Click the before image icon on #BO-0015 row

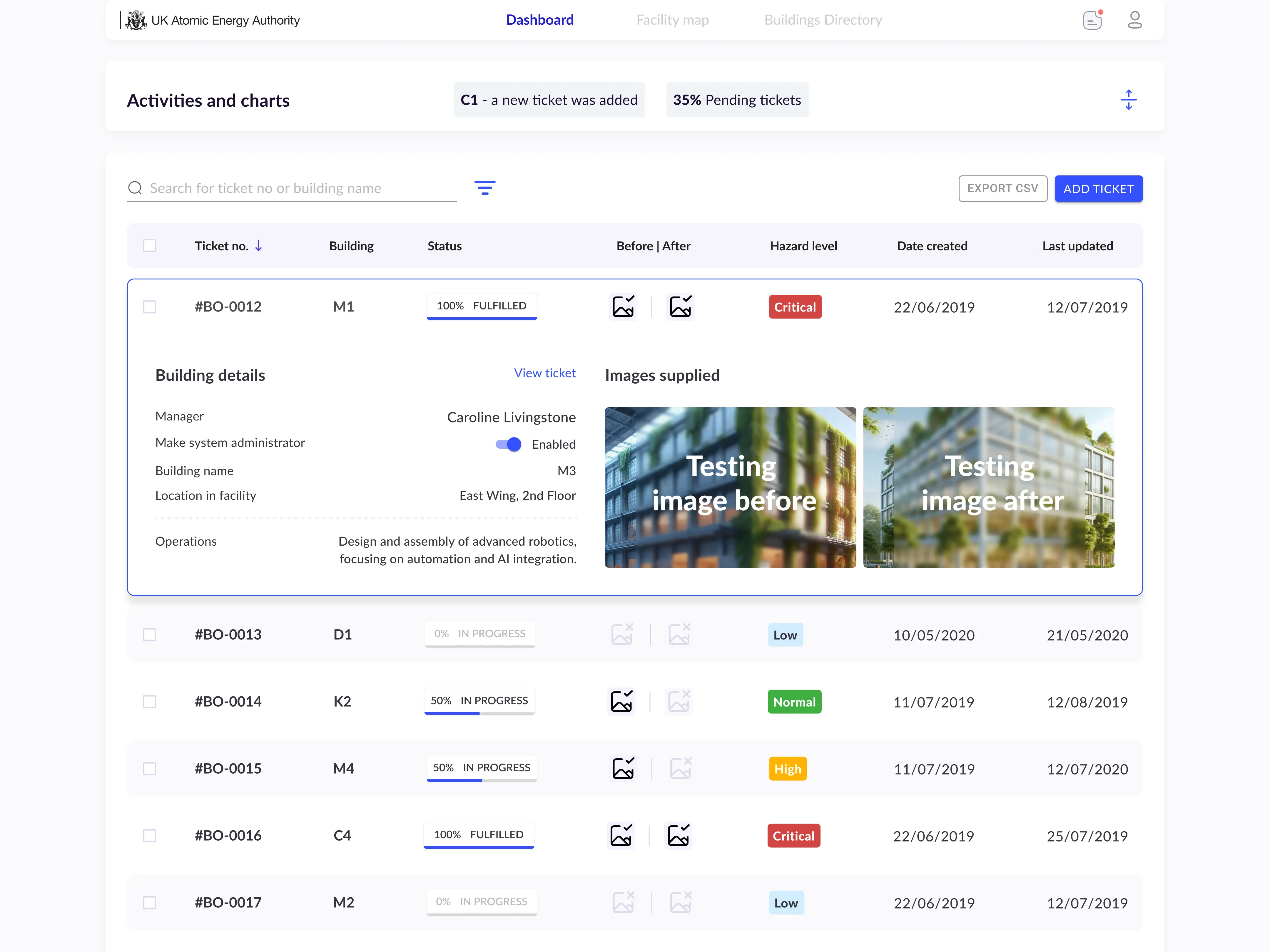pos(624,768)
